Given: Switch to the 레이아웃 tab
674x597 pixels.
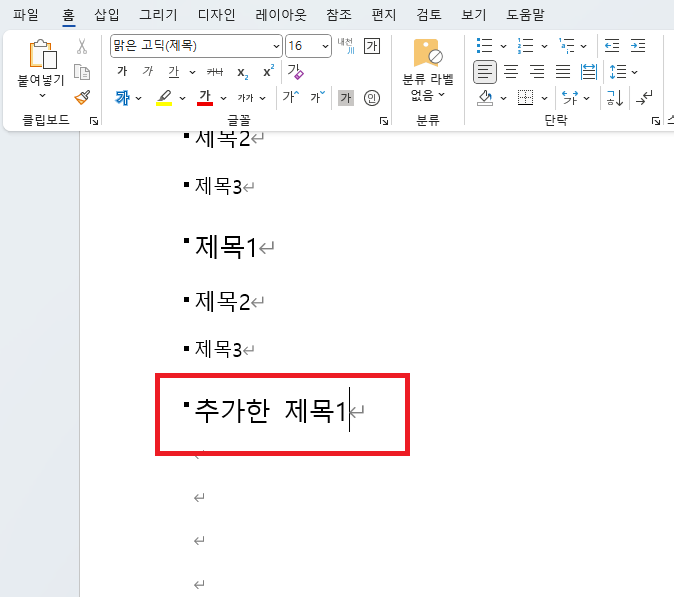Looking at the screenshot, I should click(x=281, y=15).
